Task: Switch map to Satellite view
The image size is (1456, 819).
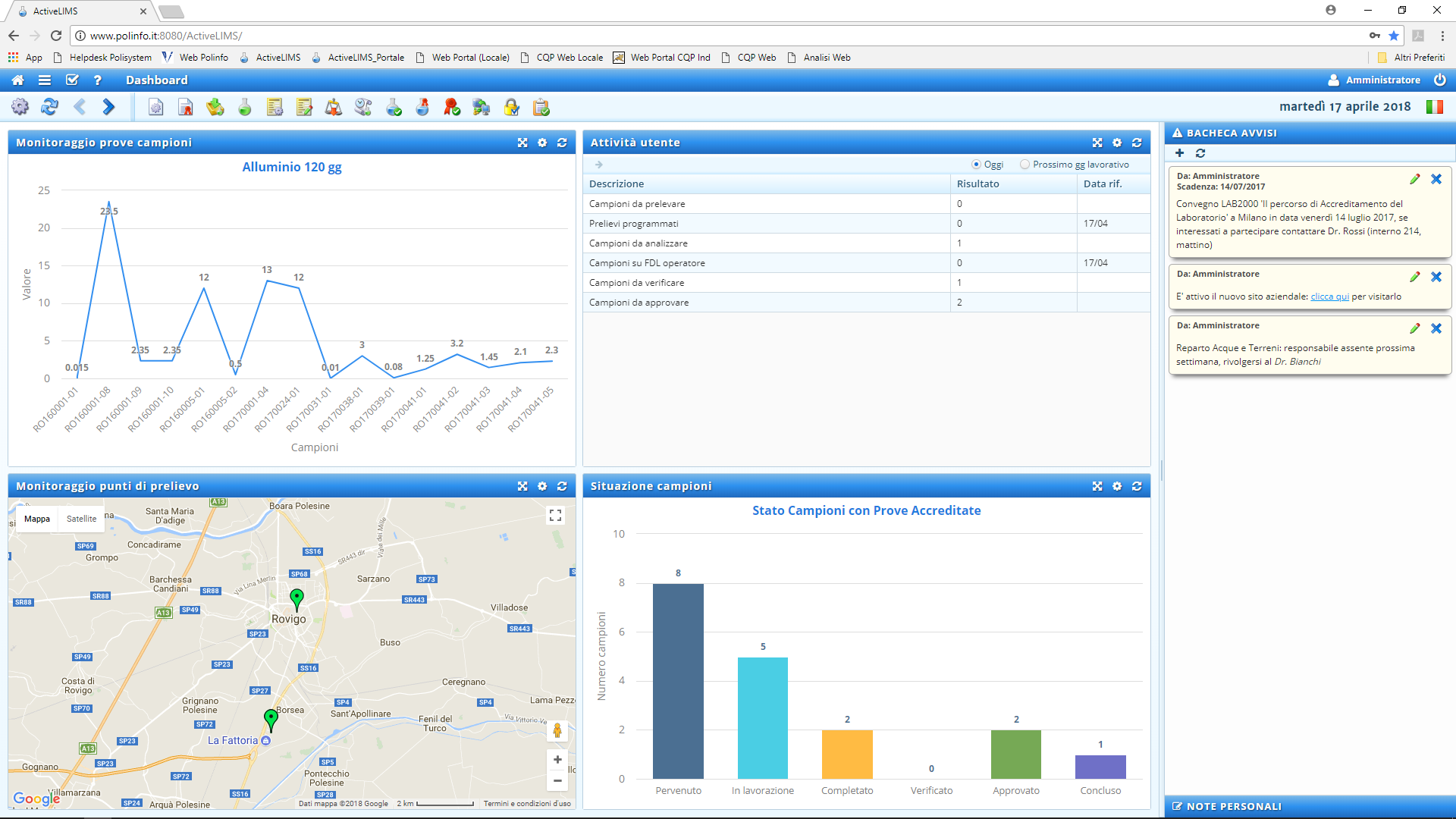Action: point(81,519)
